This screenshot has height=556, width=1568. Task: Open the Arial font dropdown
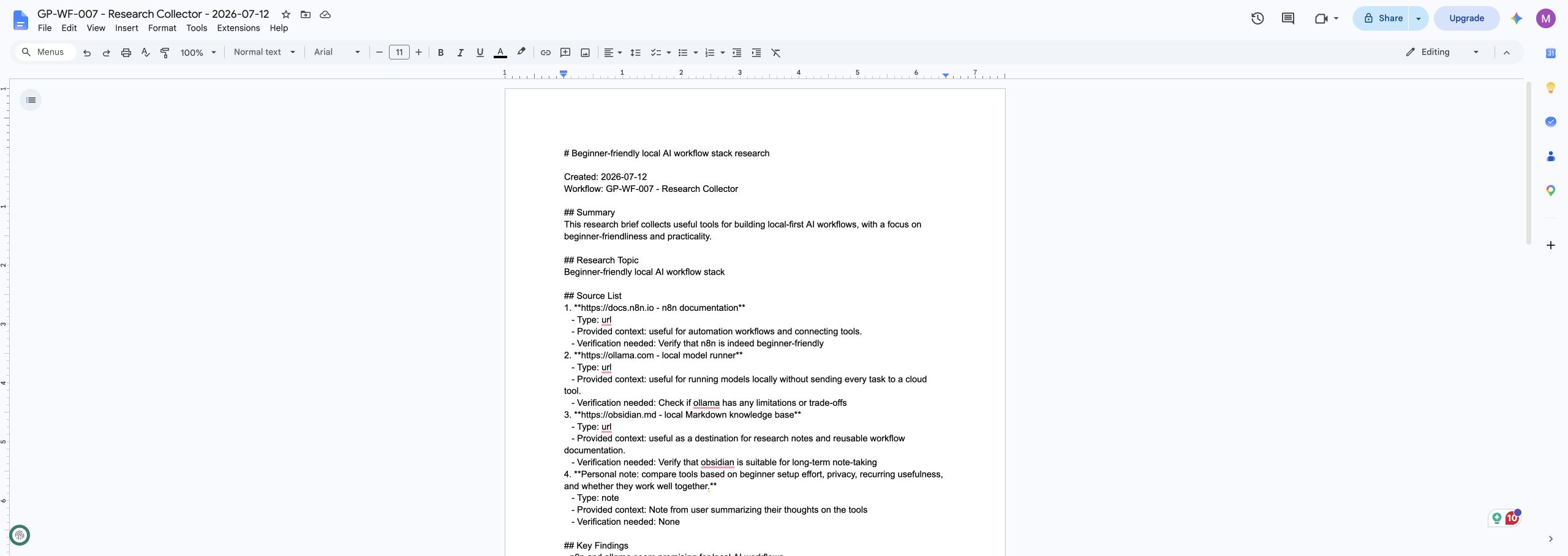point(337,52)
